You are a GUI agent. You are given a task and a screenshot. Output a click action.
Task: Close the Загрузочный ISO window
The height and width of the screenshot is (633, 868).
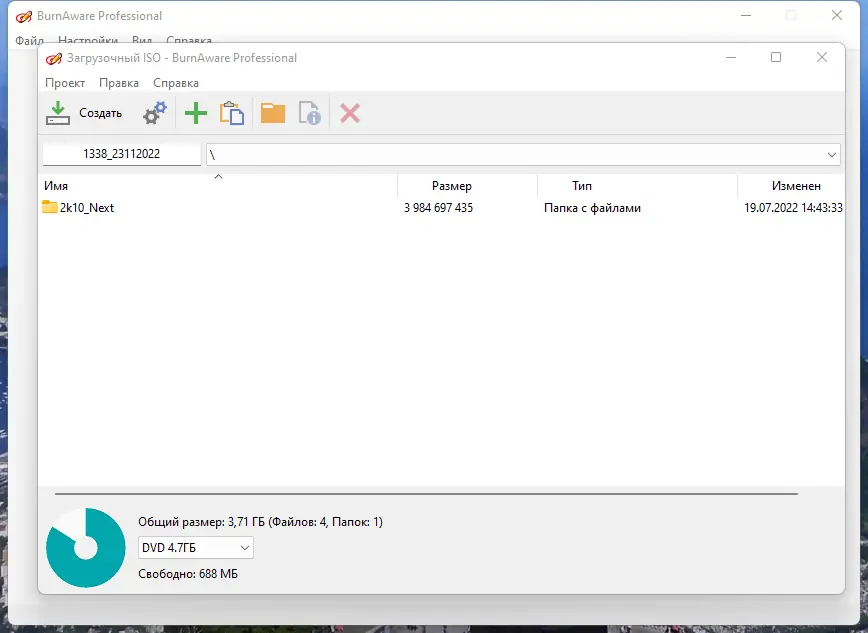point(822,57)
